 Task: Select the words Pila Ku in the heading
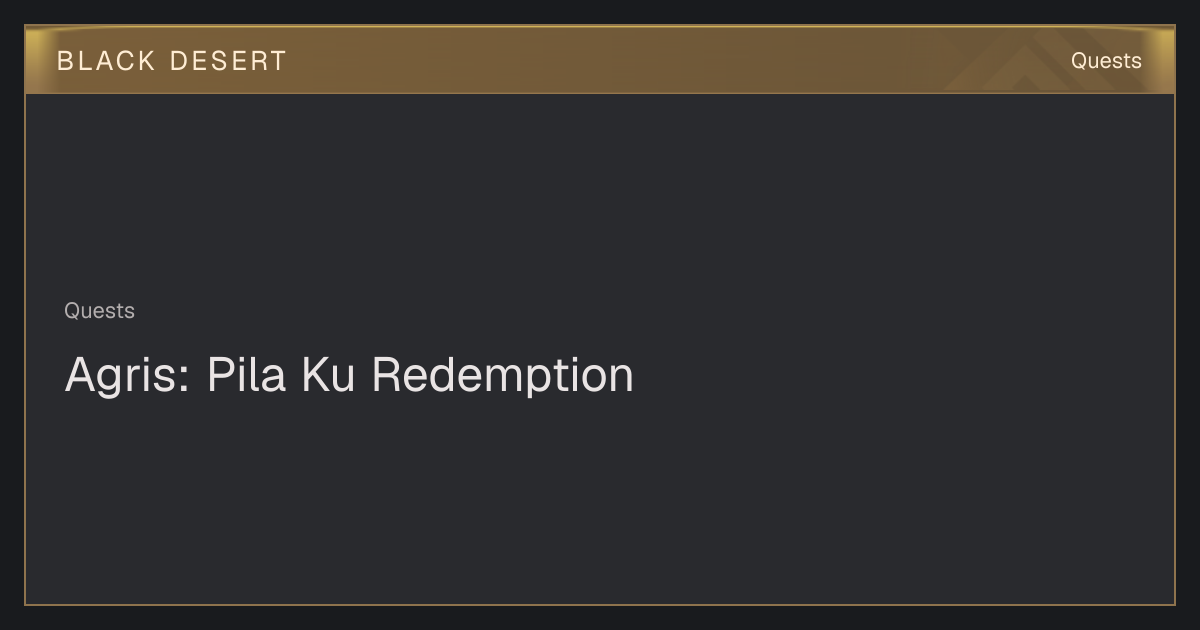[x=281, y=375]
